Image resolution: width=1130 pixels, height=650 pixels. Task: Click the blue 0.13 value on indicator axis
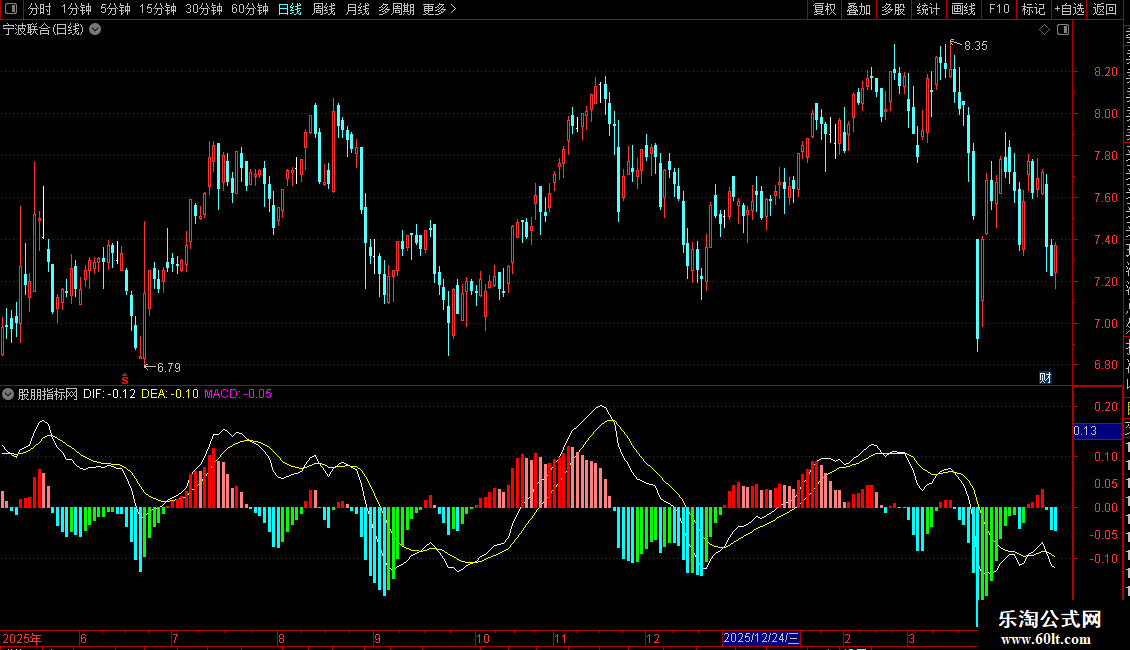coord(1097,431)
